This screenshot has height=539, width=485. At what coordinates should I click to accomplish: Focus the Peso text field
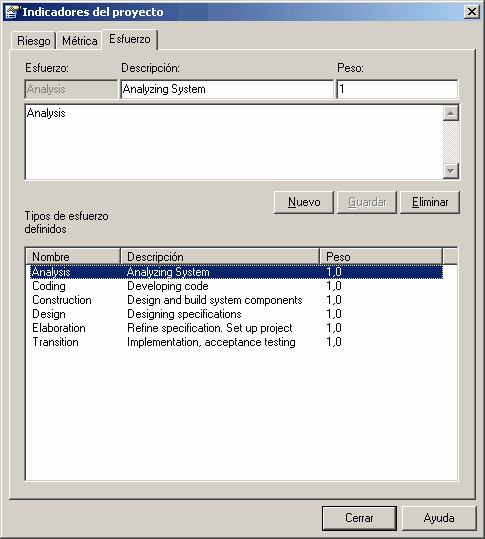coord(397,89)
